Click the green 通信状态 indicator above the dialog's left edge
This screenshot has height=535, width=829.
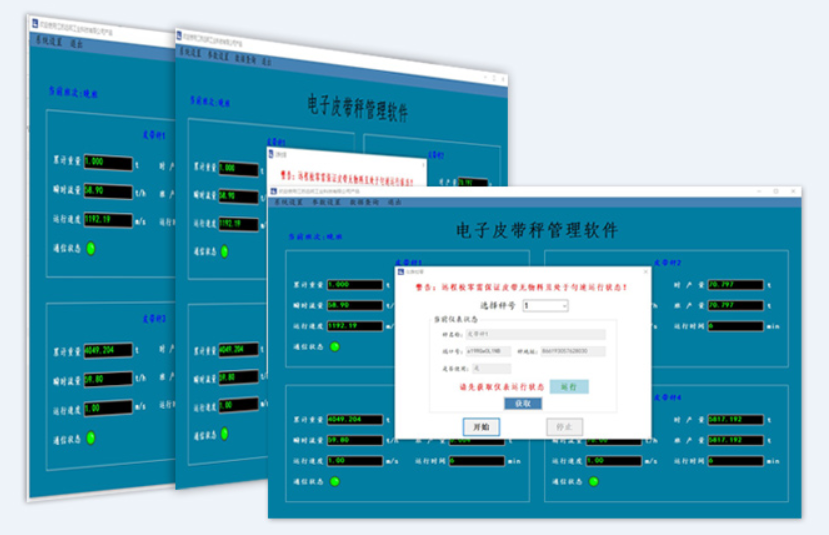335,347
